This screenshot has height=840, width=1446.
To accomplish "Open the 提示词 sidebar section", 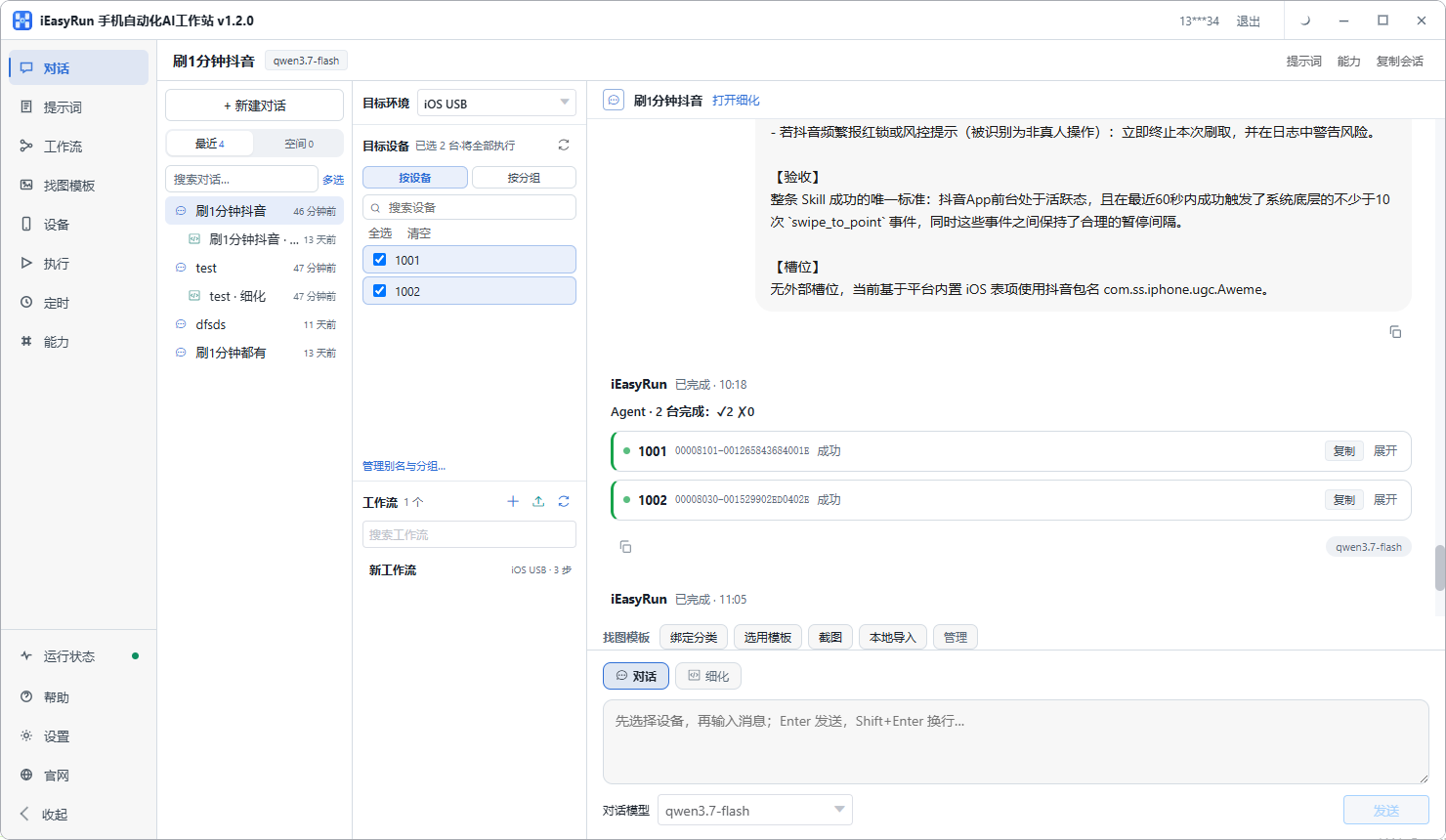I will [78, 107].
